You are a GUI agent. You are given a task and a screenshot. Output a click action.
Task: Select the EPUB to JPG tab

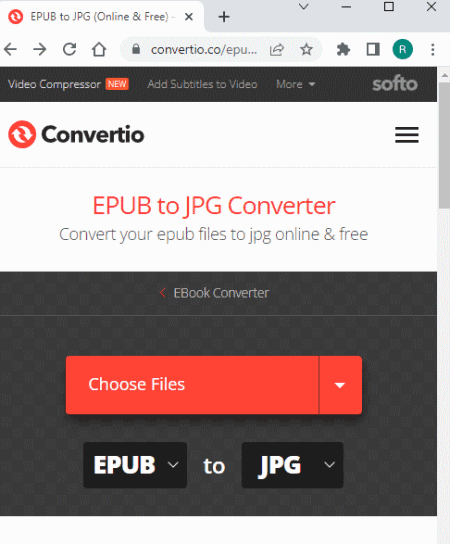pyautogui.click(x=102, y=17)
